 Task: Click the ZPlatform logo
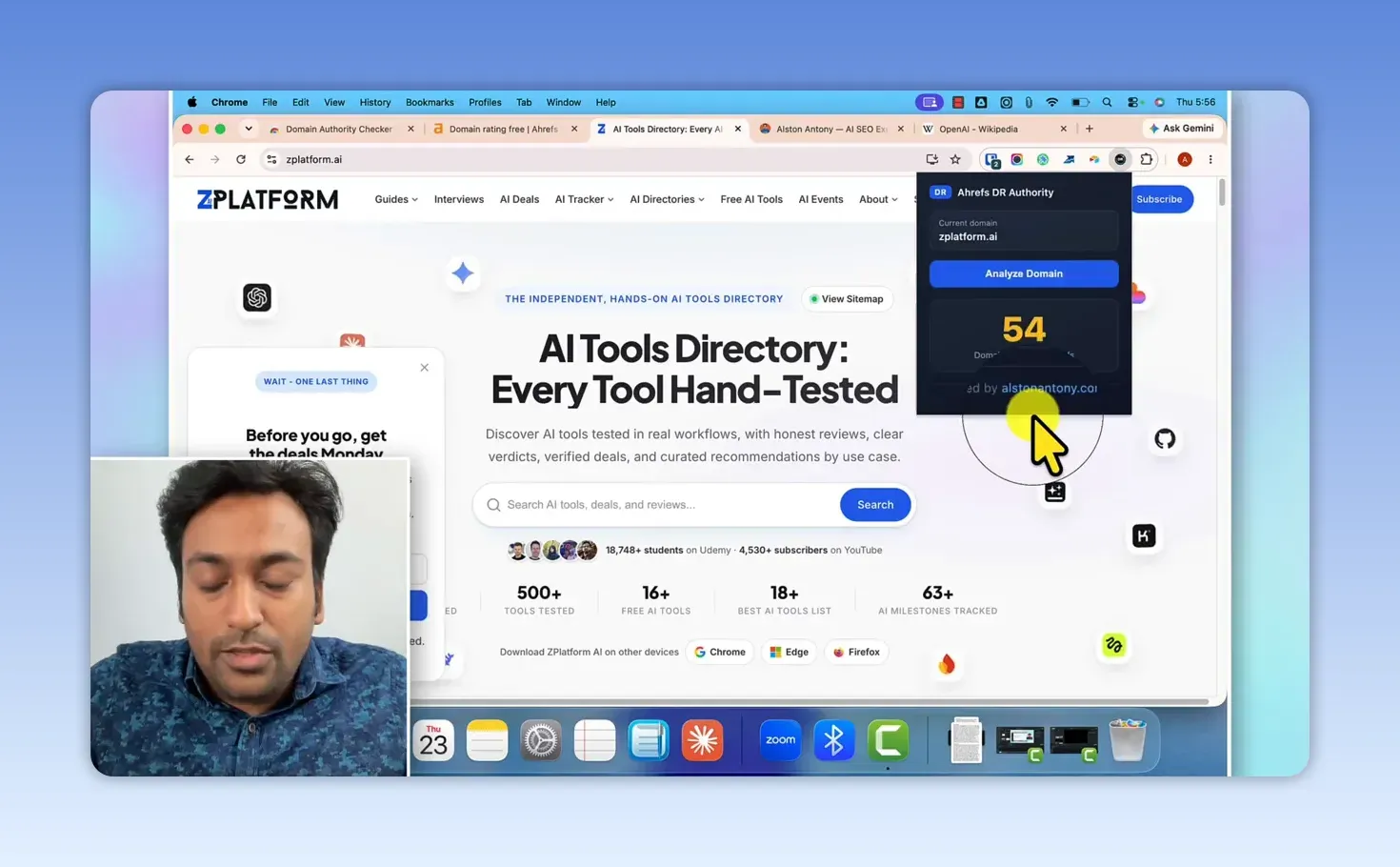point(268,199)
